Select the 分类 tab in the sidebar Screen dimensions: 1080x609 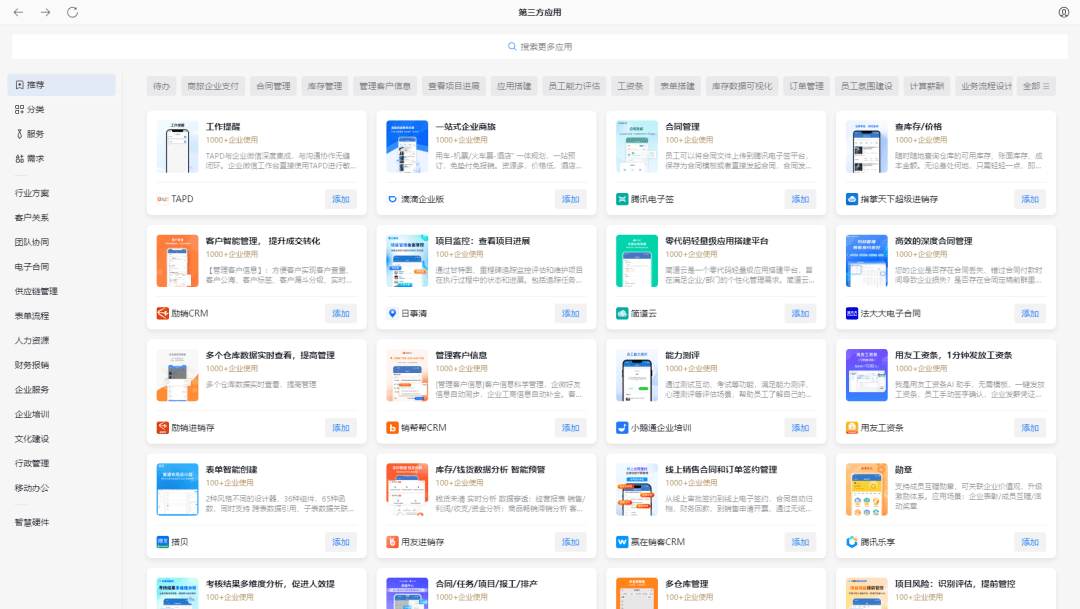click(x=61, y=110)
